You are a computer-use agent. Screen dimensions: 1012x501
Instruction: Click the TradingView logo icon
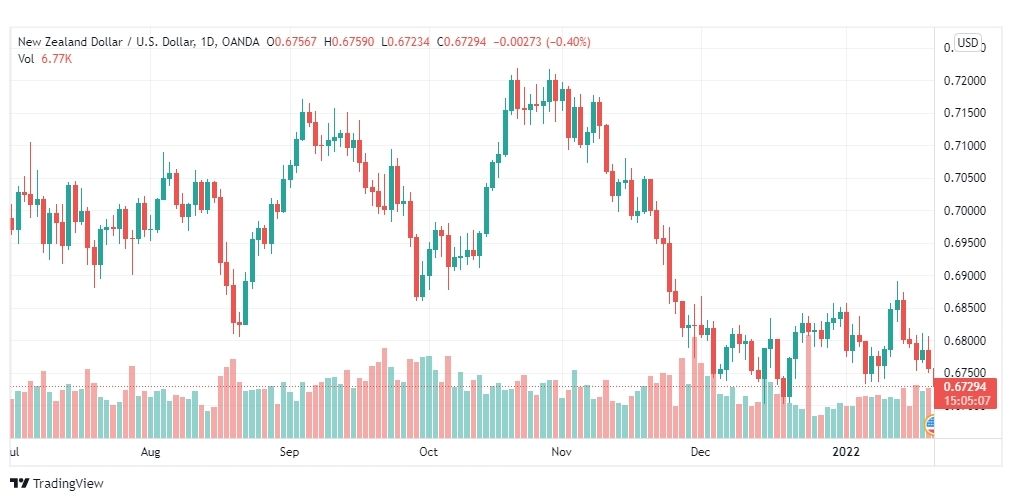[19, 483]
